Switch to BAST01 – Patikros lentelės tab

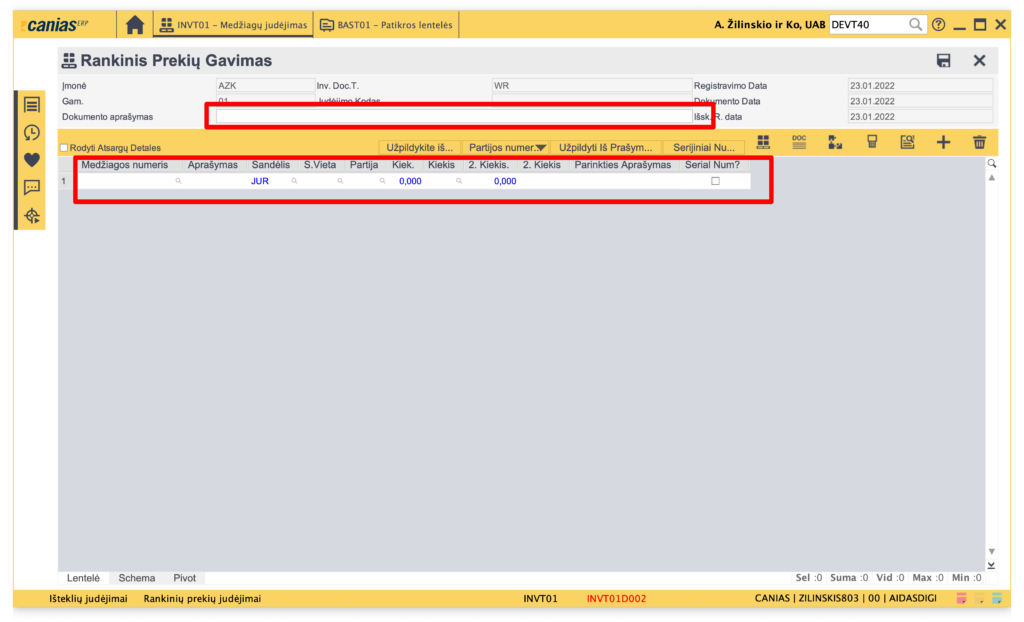tap(386, 25)
